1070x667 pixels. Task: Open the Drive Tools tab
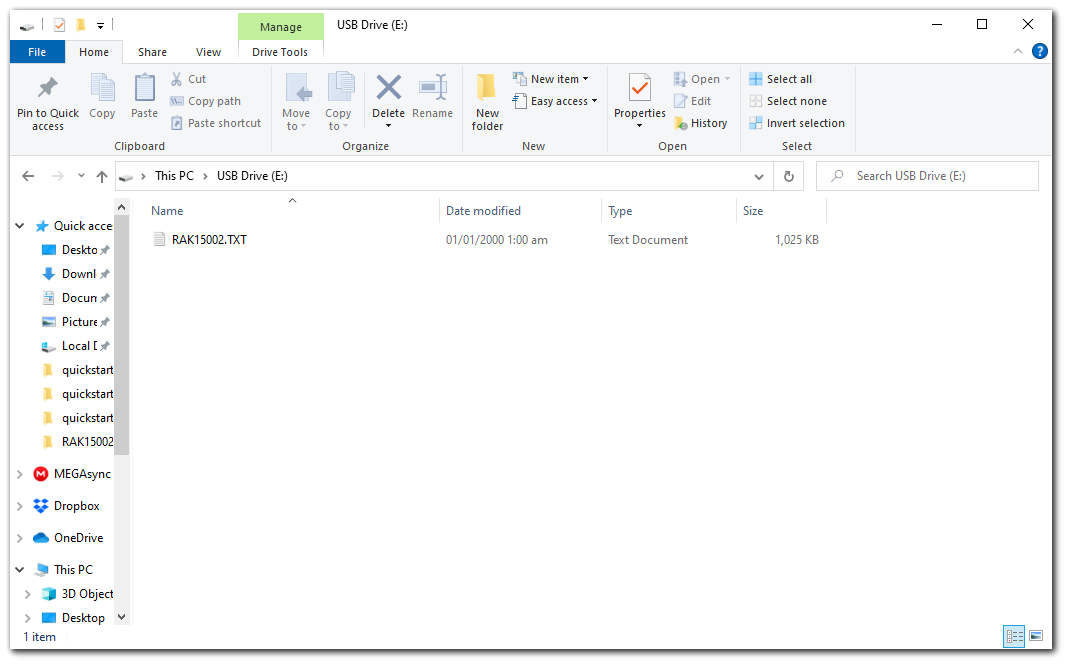[x=280, y=52]
